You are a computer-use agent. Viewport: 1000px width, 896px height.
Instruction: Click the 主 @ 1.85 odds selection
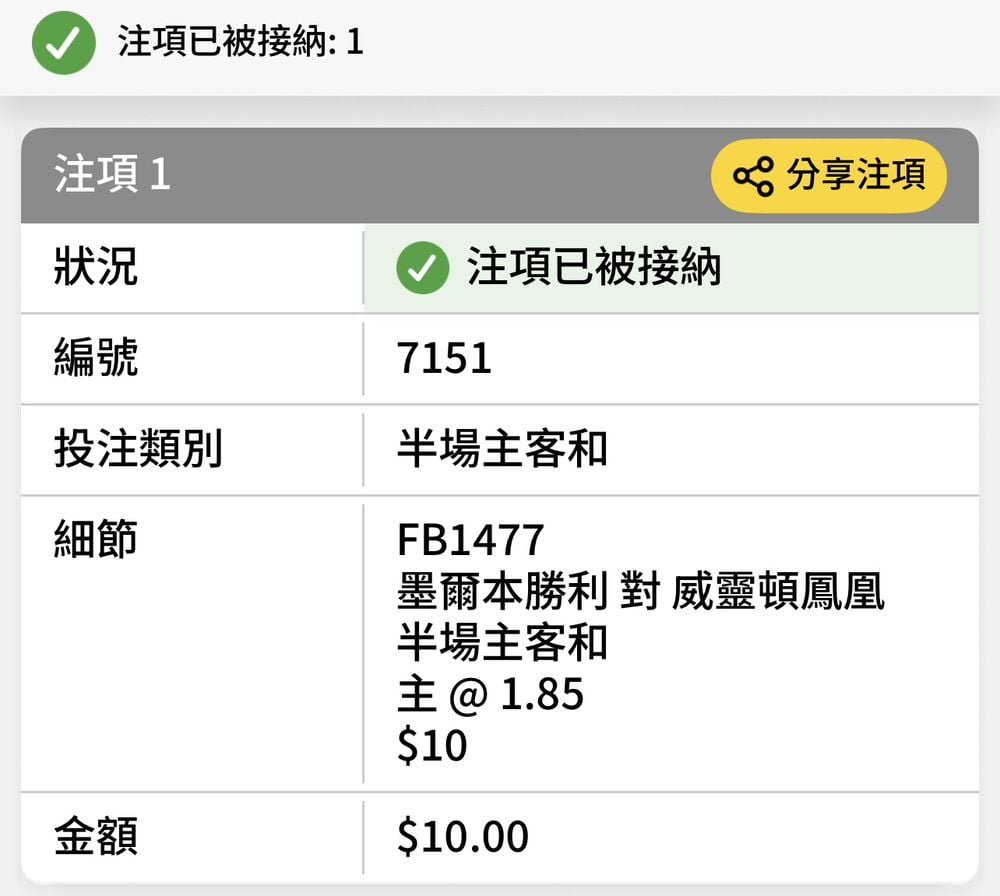tap(490, 695)
